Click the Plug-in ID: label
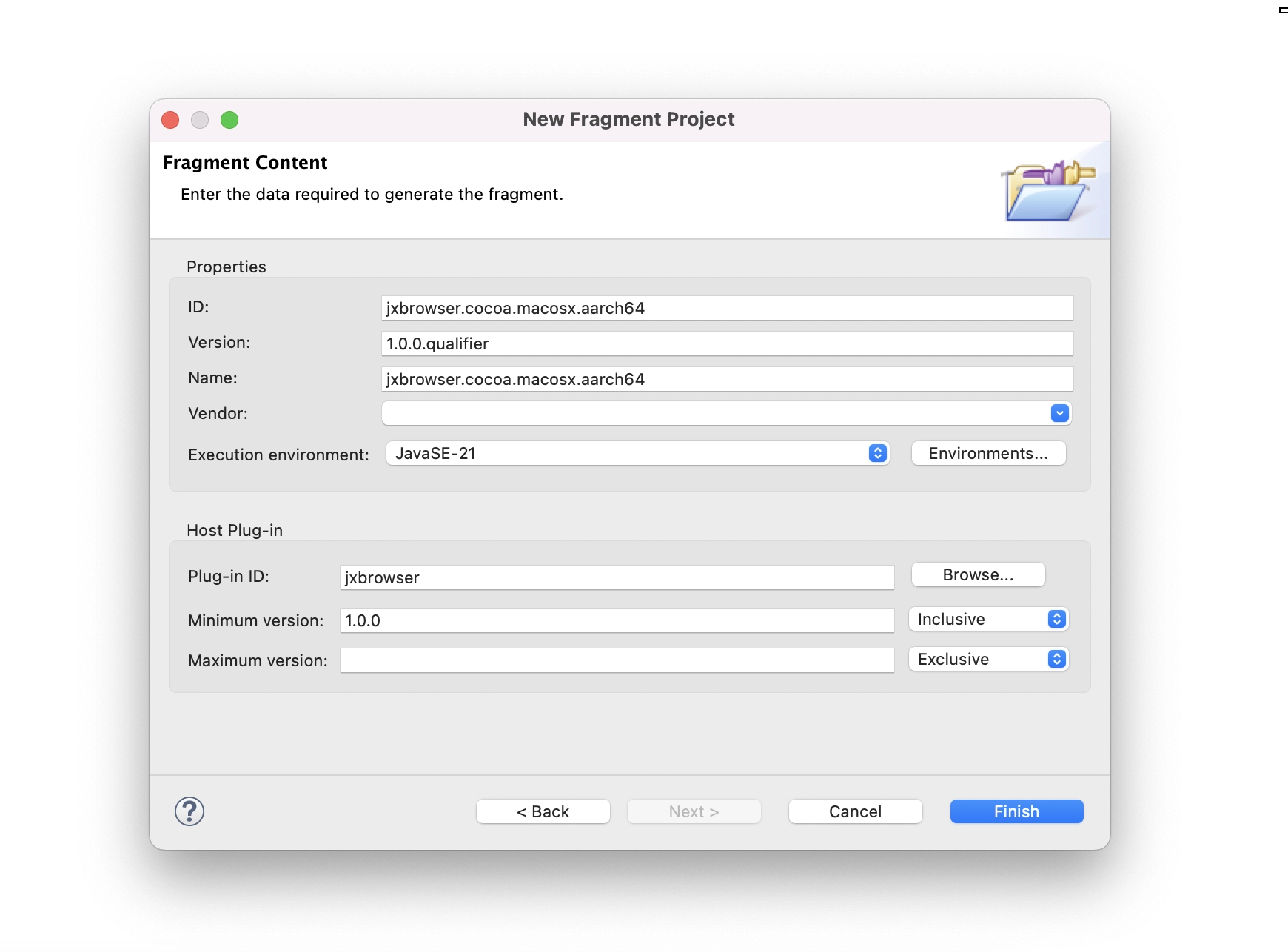 click(229, 576)
